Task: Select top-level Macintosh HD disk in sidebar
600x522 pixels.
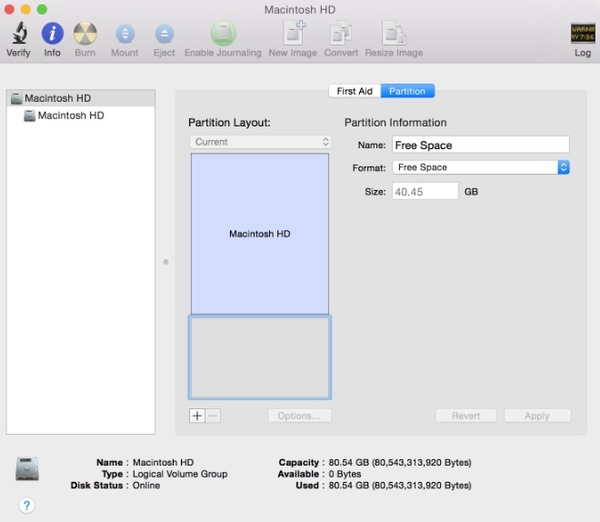Action: click(81, 98)
